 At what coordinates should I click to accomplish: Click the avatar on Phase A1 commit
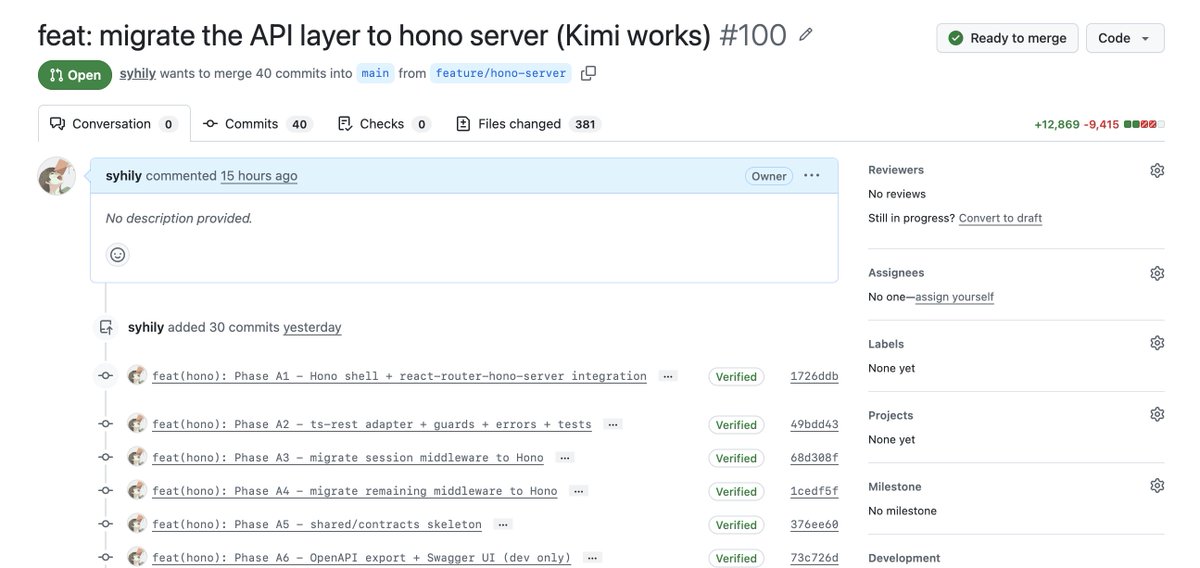point(137,376)
